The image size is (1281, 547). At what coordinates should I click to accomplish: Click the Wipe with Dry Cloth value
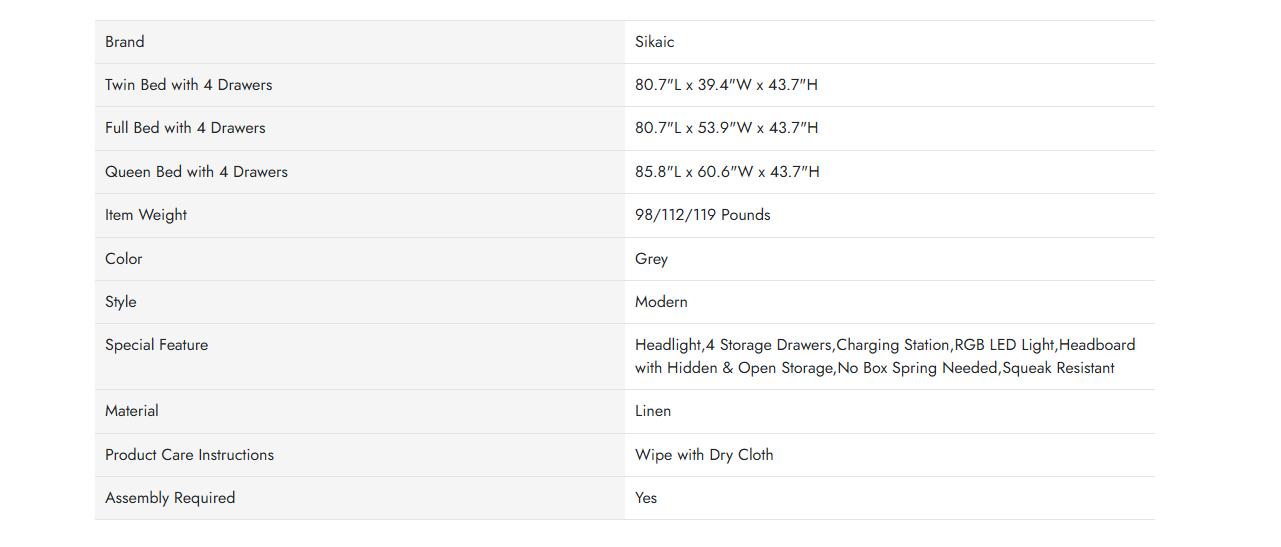[x=704, y=455]
